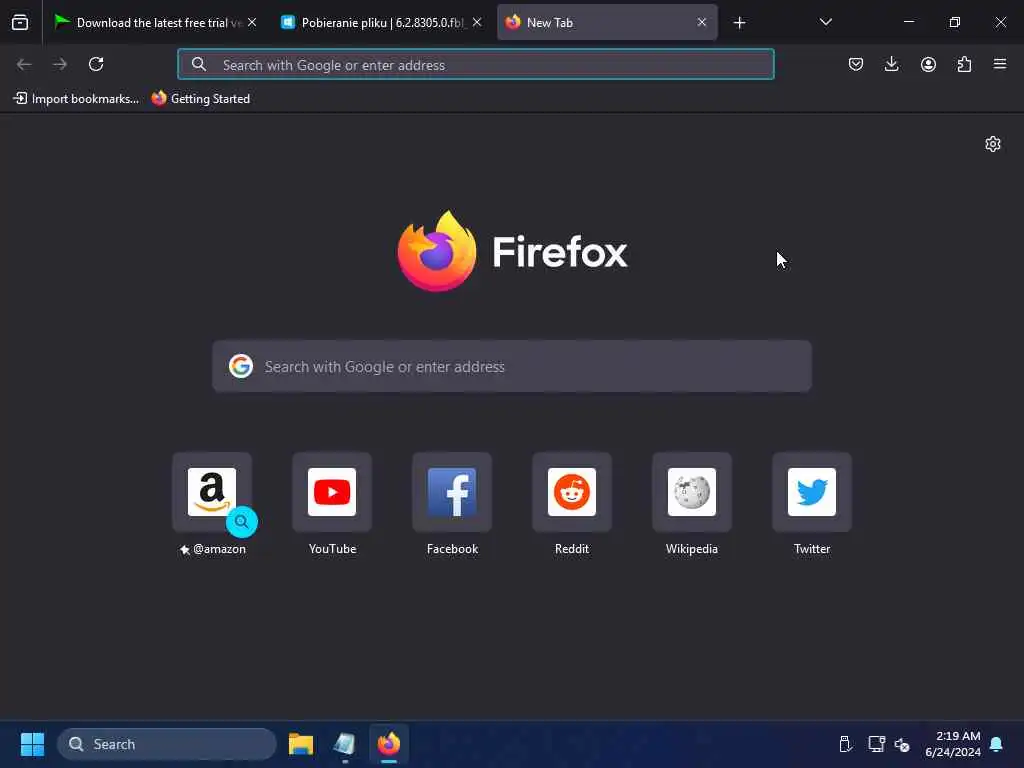Open the notepad-like app in taskbar
The height and width of the screenshot is (768, 1024).
pyautogui.click(x=344, y=744)
